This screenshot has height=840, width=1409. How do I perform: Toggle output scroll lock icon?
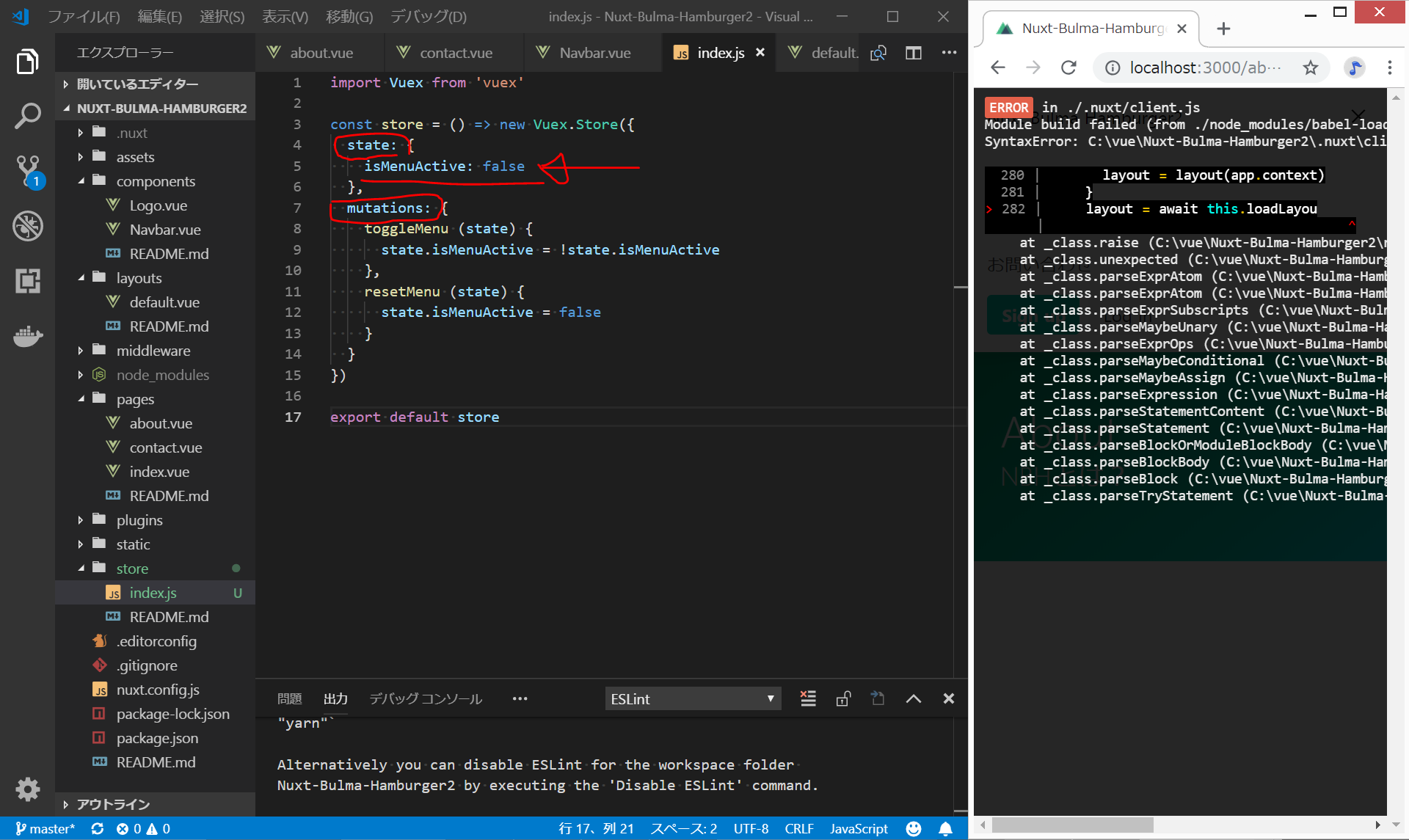843,698
